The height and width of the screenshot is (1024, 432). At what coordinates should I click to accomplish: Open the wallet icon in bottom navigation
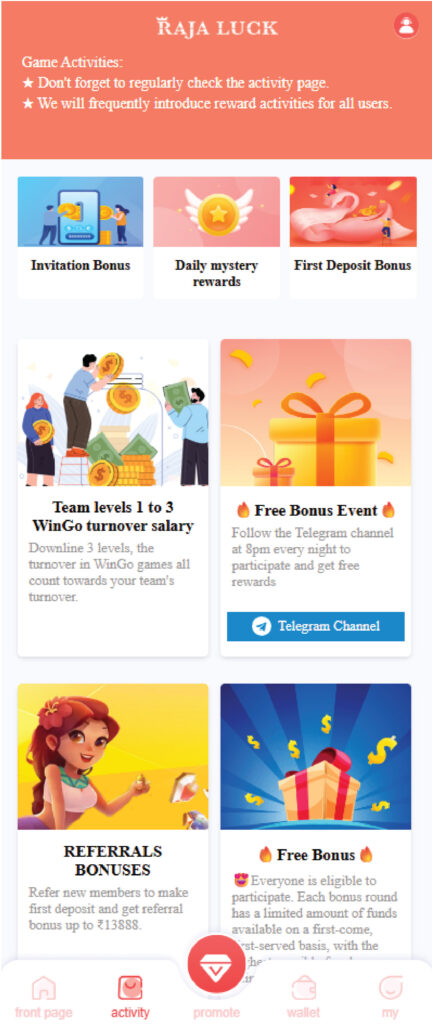tap(303, 989)
